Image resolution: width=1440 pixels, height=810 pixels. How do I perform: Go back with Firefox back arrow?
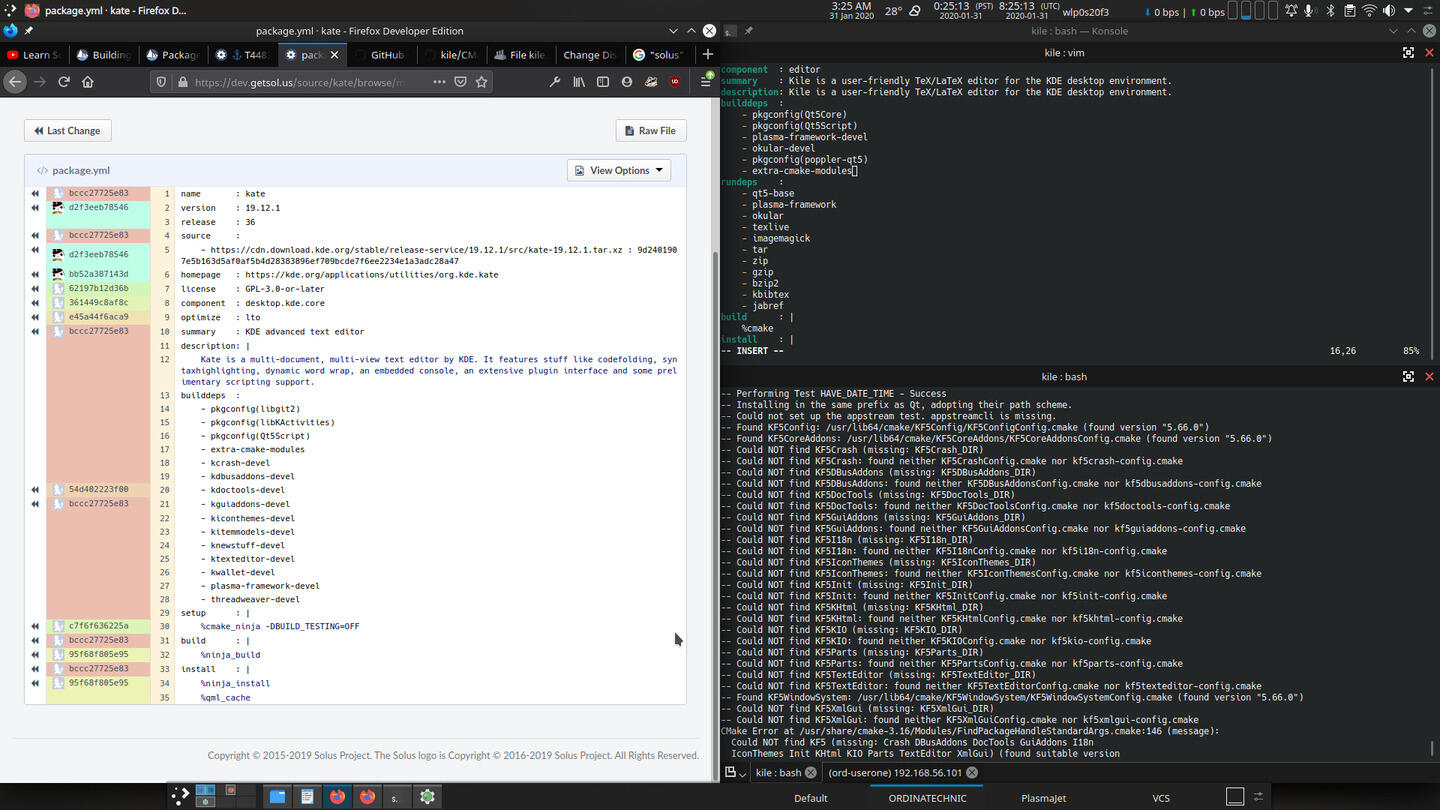click(15, 82)
